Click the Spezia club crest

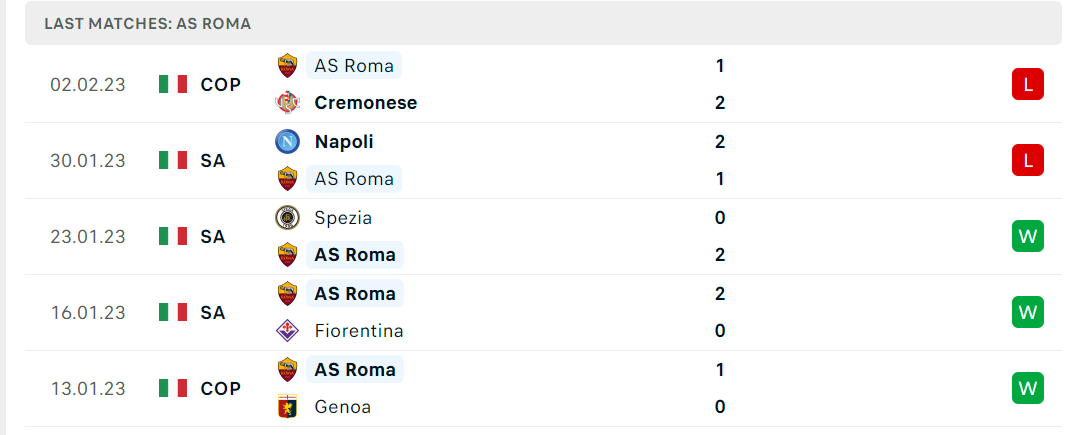click(x=287, y=218)
